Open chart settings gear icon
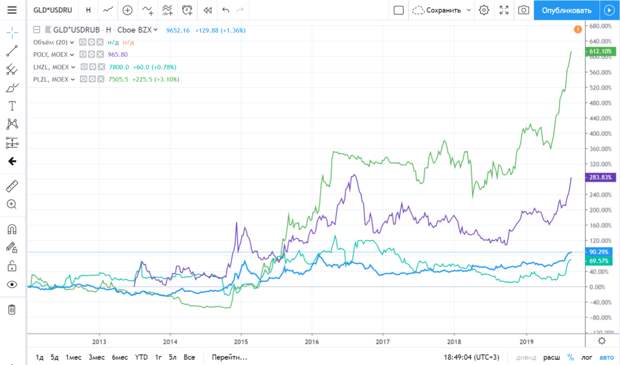This screenshot has height=365, width=620. pyautogui.click(x=484, y=10)
